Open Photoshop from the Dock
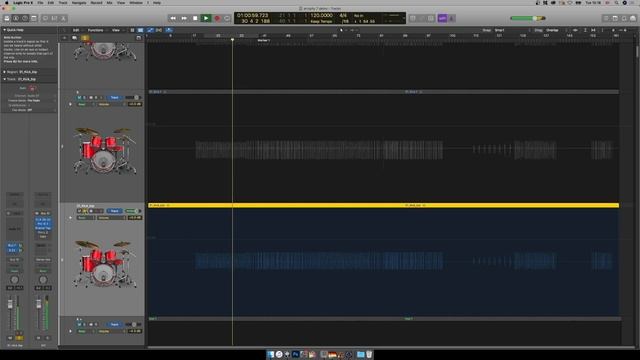Screen dimensions: 640x360 pyautogui.click(x=296, y=354)
